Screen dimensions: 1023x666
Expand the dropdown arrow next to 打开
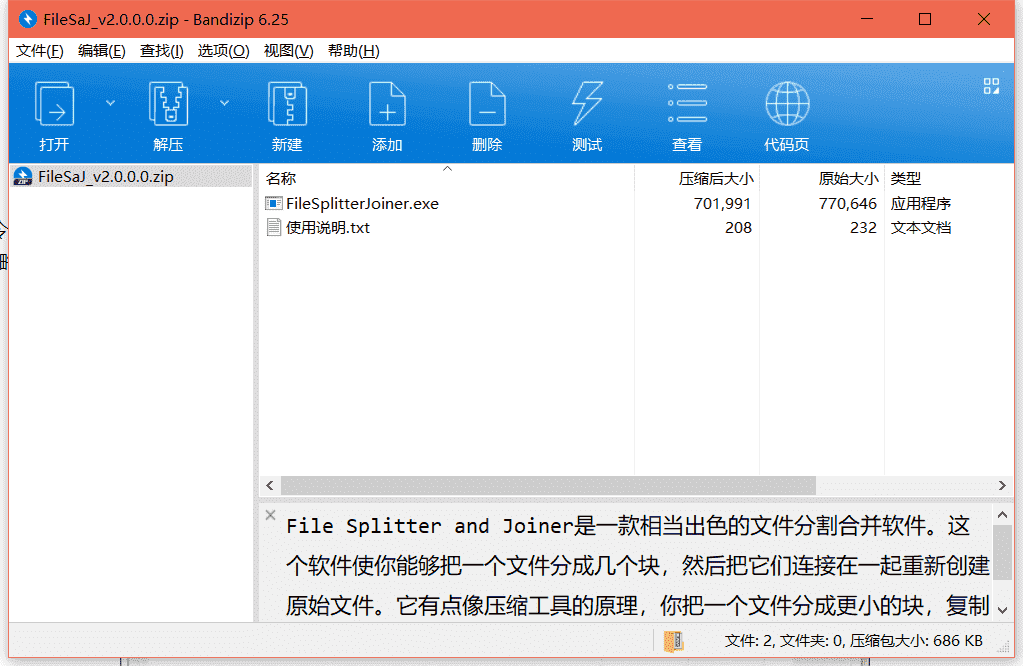tap(110, 103)
